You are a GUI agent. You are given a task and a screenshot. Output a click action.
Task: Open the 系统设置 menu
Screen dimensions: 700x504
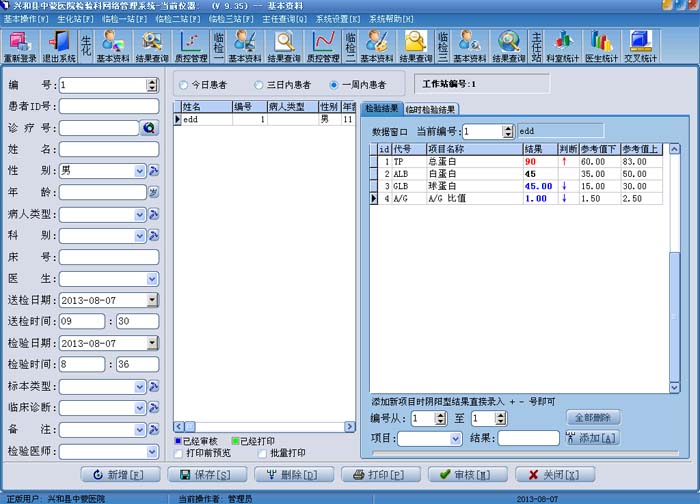[338, 19]
